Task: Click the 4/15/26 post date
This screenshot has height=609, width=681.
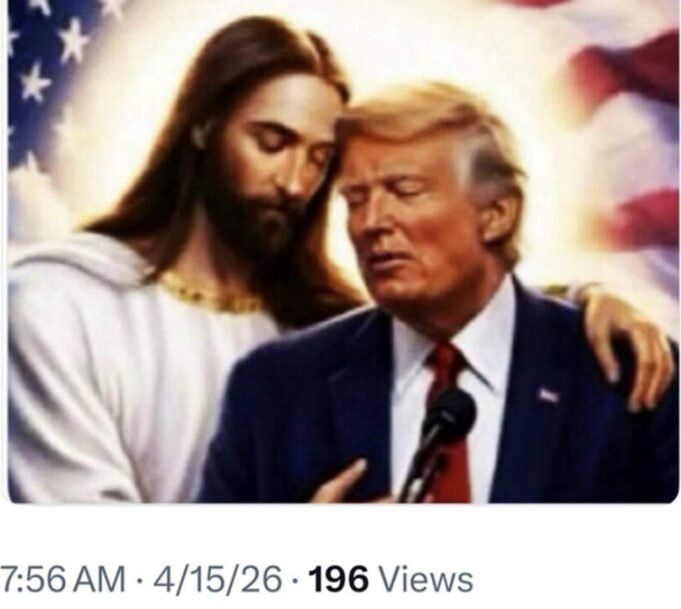Action: pos(215,579)
